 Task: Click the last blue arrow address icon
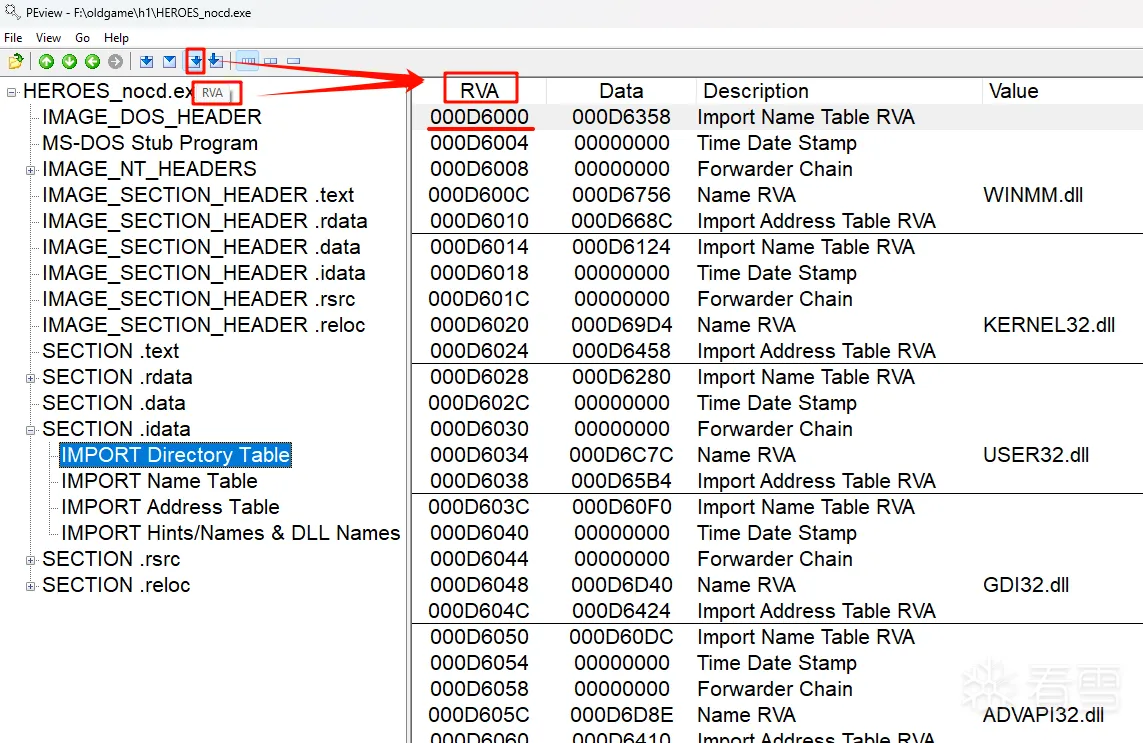tap(216, 62)
